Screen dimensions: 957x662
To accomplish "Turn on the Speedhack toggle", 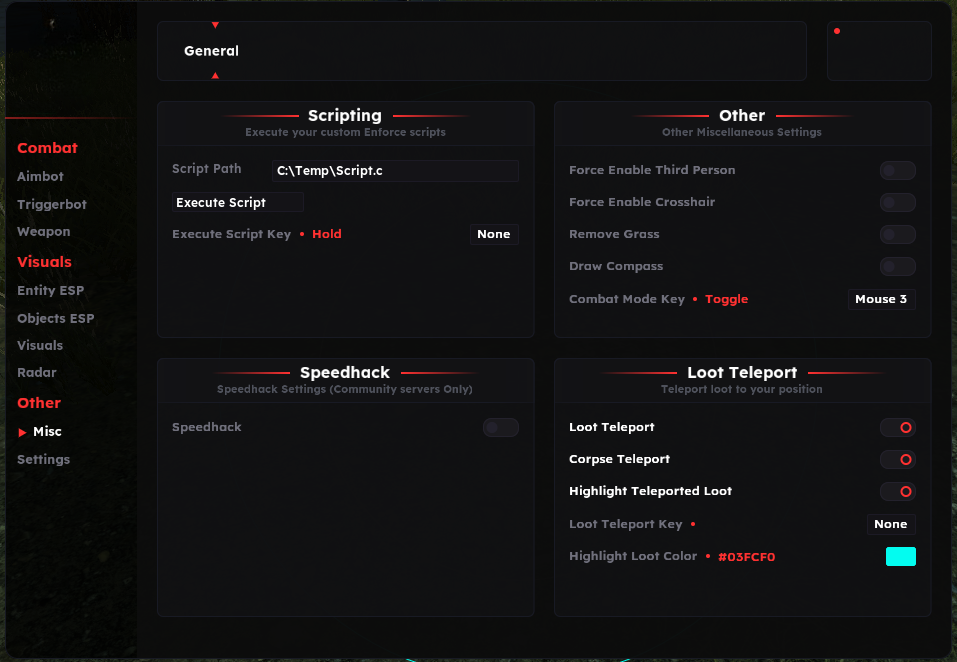I will (x=500, y=427).
